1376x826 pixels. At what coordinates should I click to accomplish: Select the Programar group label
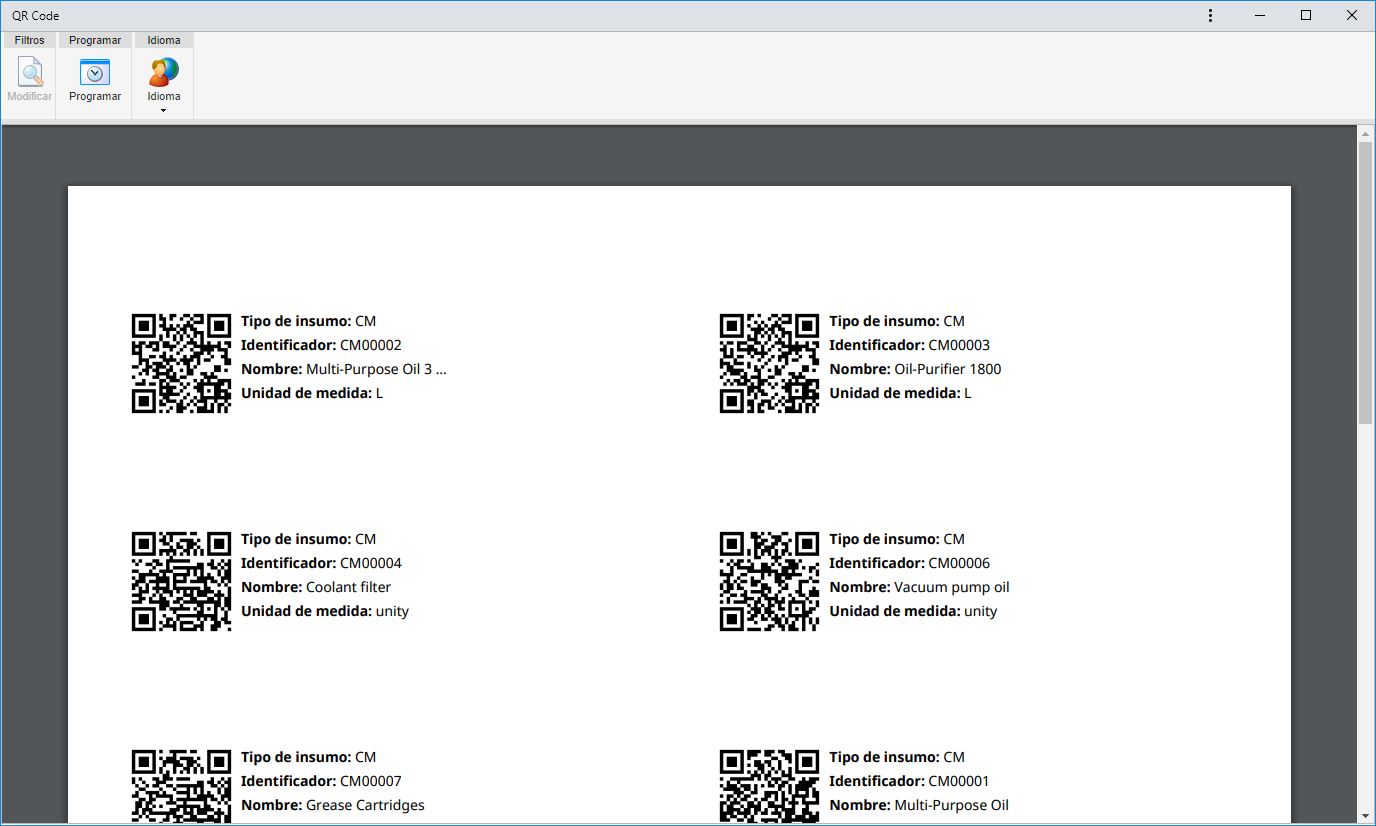[x=95, y=41]
